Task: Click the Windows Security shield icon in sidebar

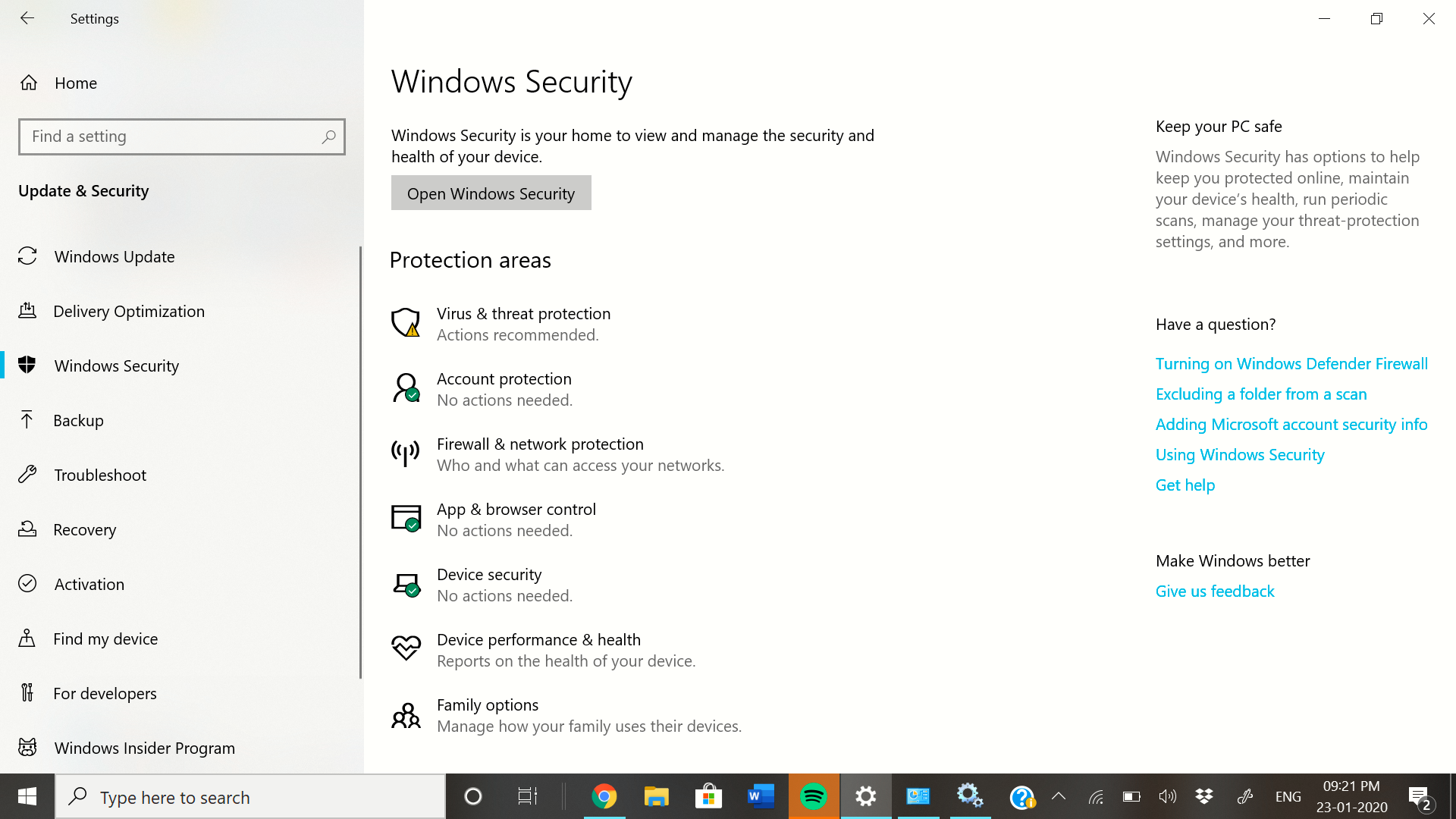Action: click(27, 365)
